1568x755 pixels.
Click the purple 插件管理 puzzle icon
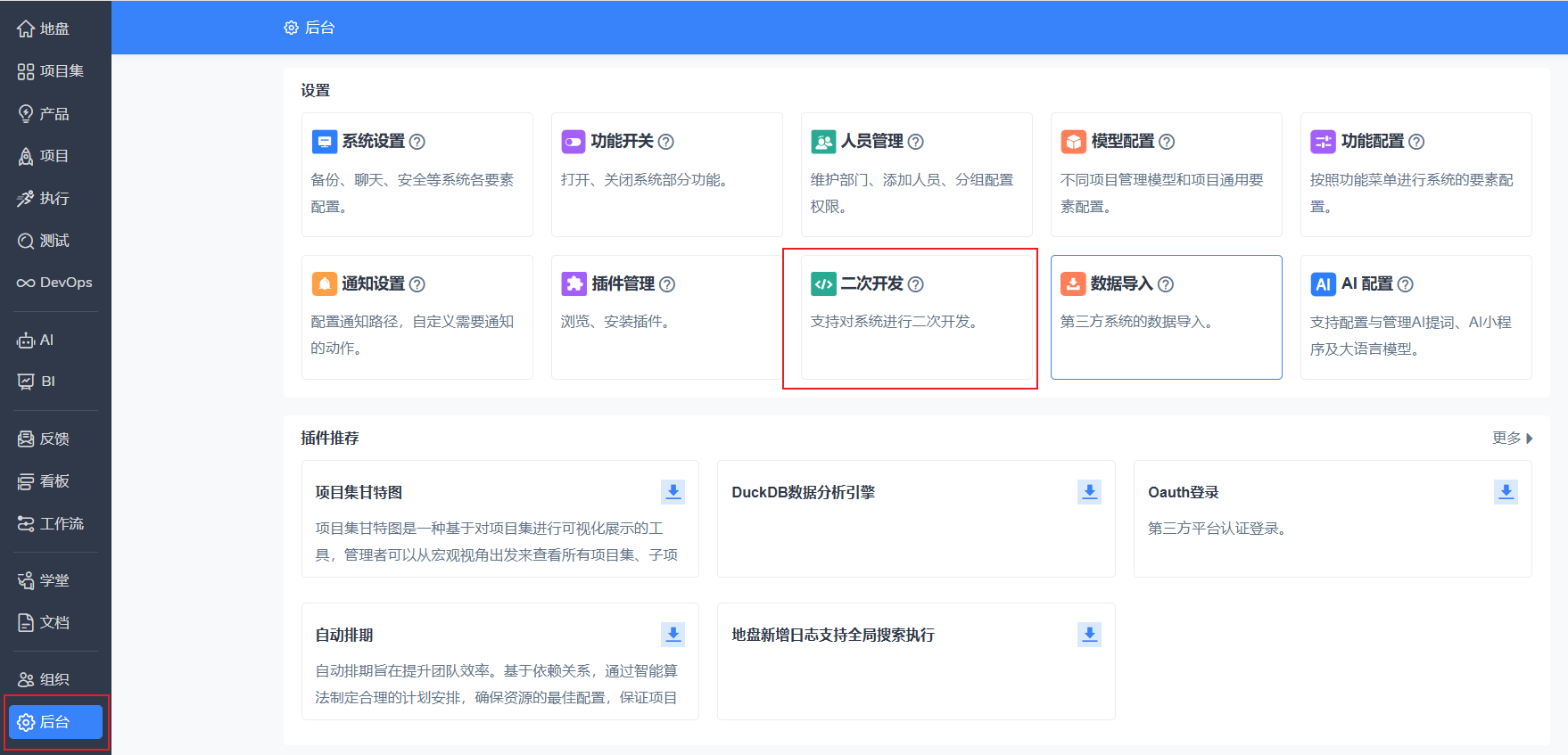point(574,284)
